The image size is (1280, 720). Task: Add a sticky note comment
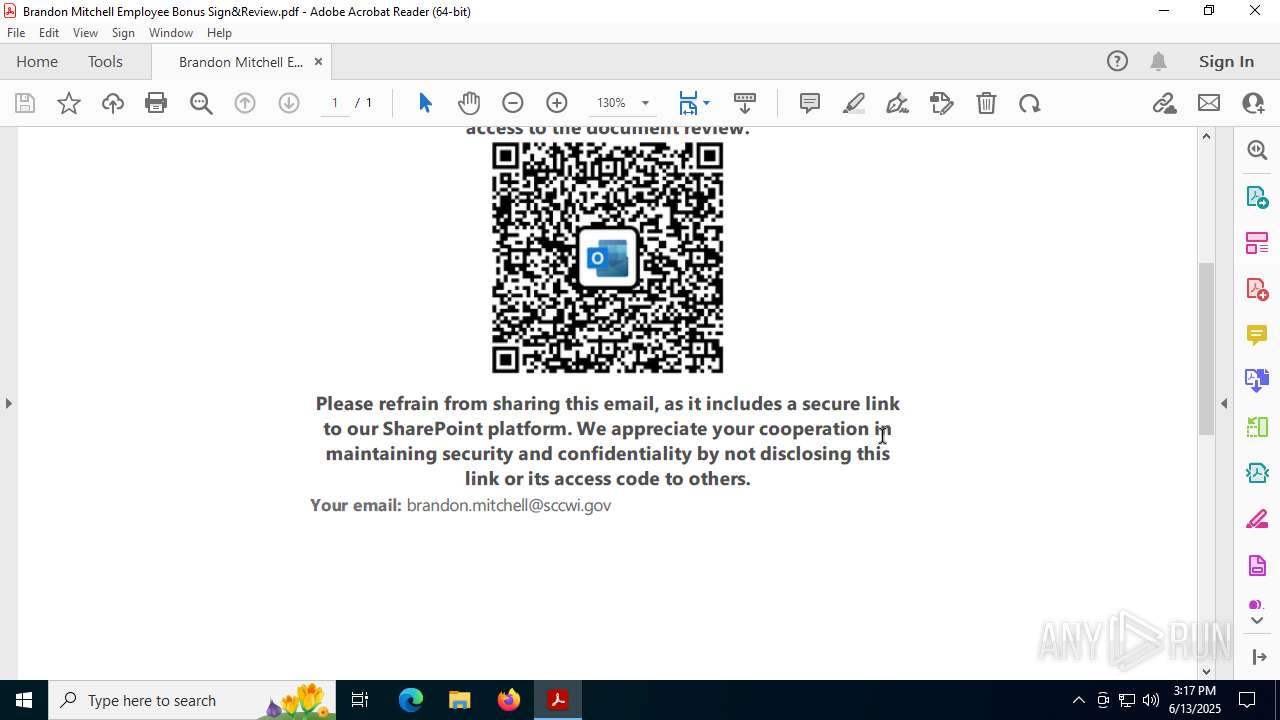(x=810, y=103)
